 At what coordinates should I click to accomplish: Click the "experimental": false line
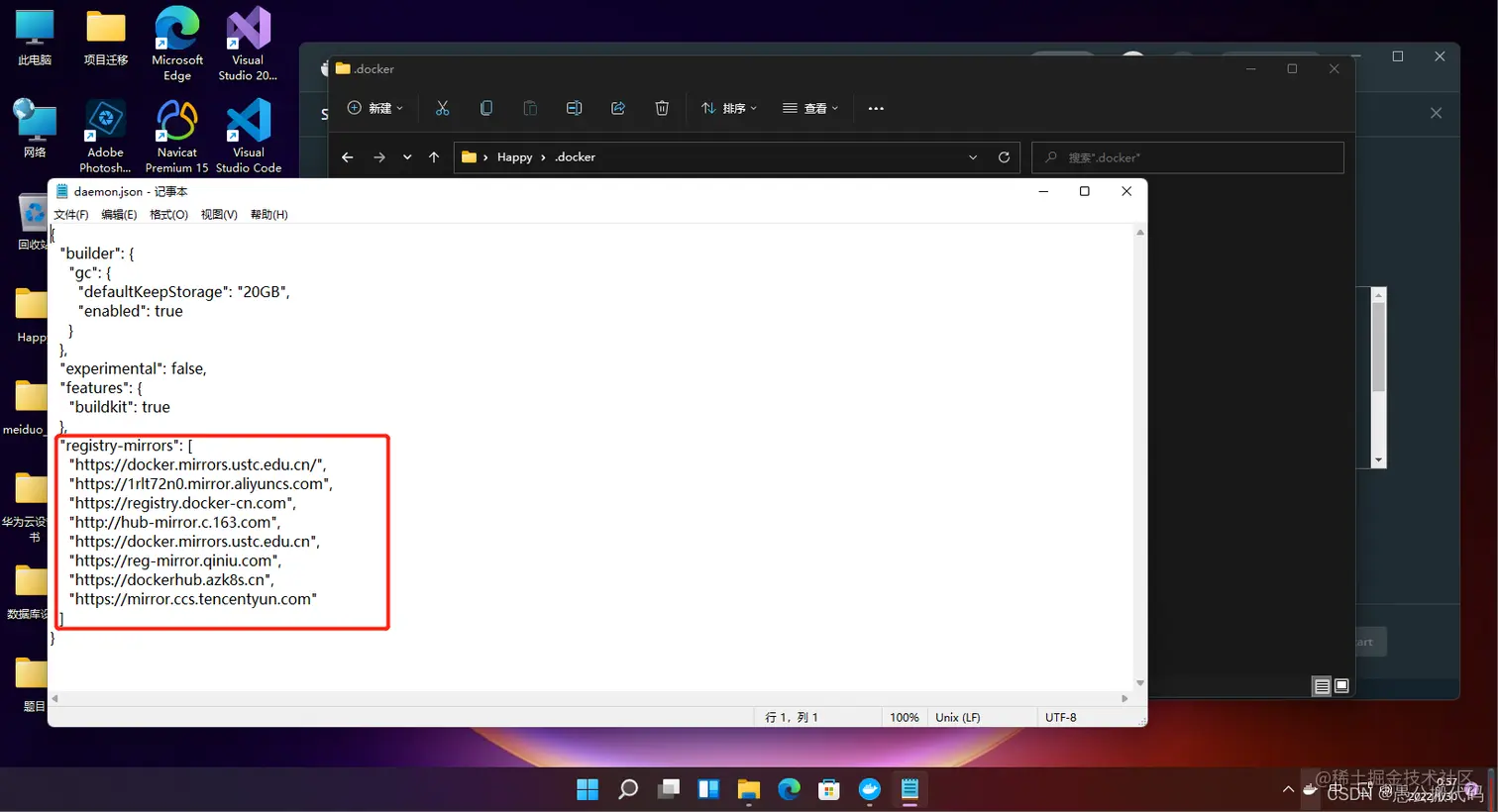[133, 368]
